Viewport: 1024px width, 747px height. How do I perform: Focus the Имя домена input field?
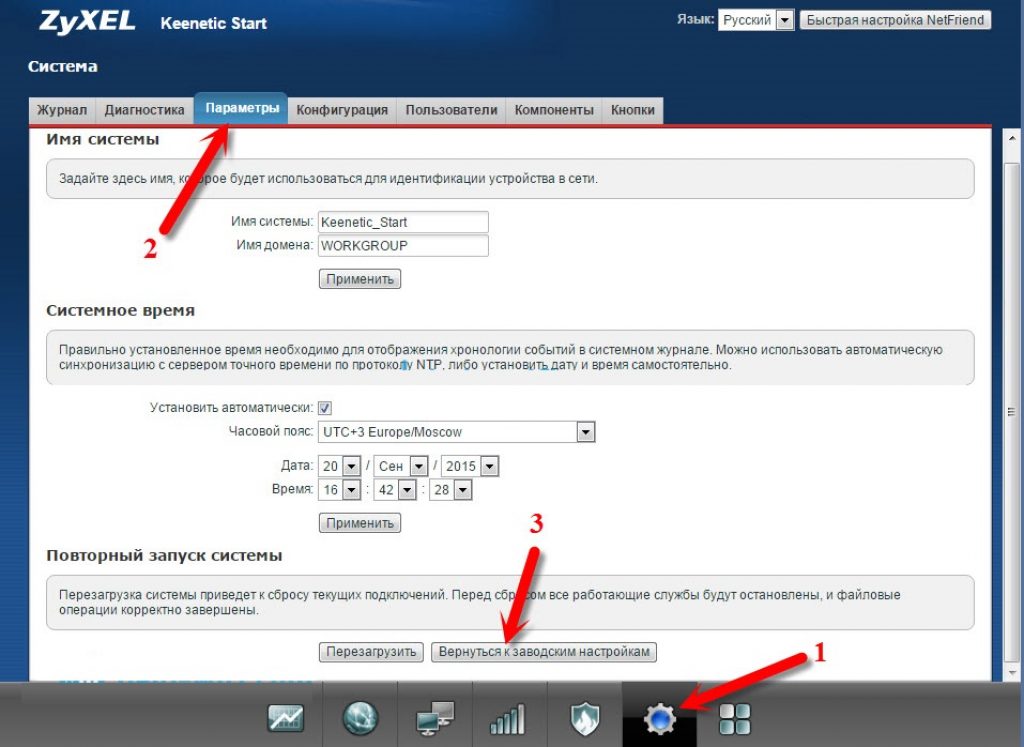pos(403,246)
